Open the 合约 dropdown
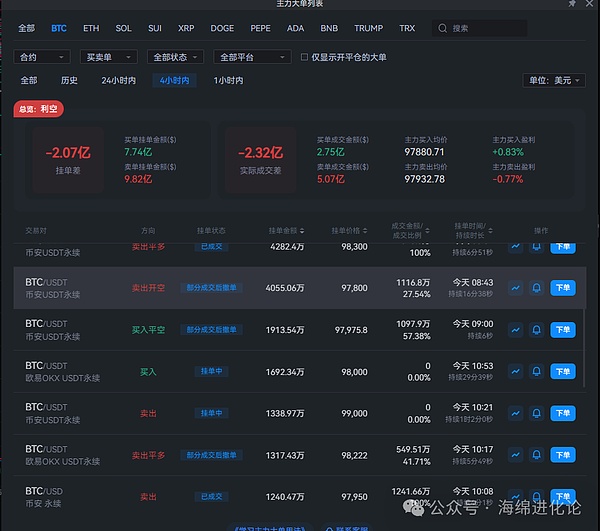This screenshot has height=531, width=600. click(42, 57)
